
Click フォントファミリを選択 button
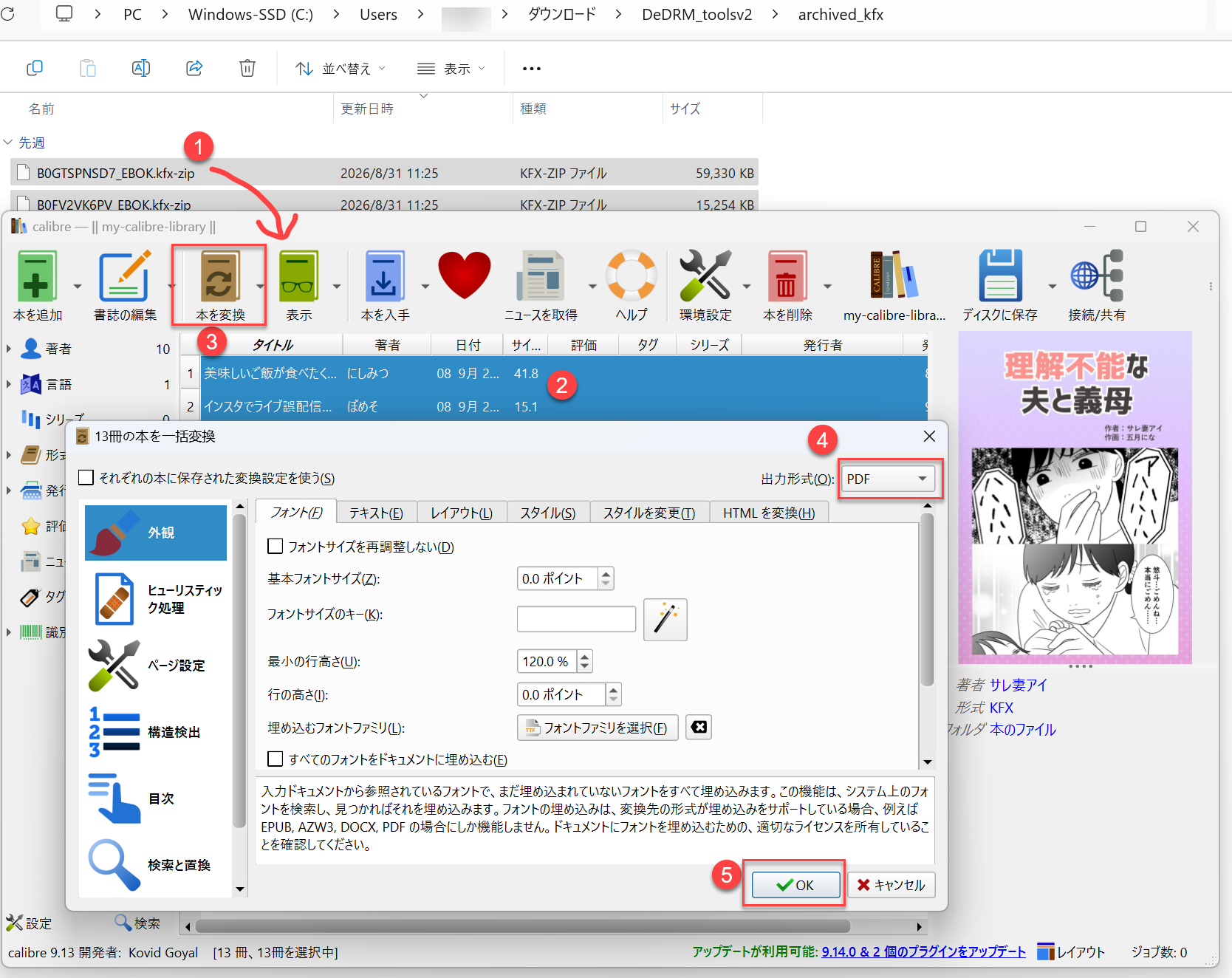click(598, 728)
